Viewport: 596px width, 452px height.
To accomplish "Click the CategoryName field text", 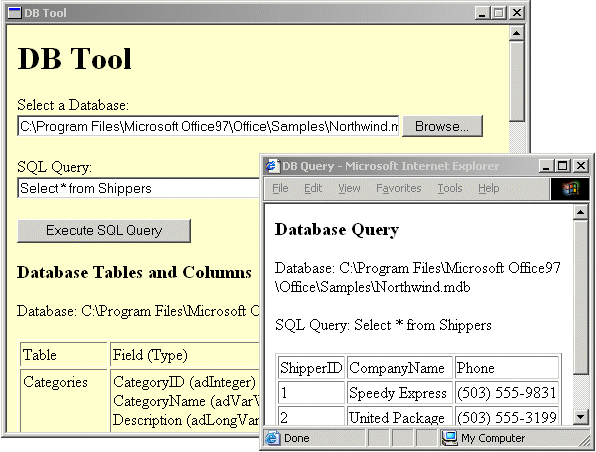I will [x=186, y=401].
